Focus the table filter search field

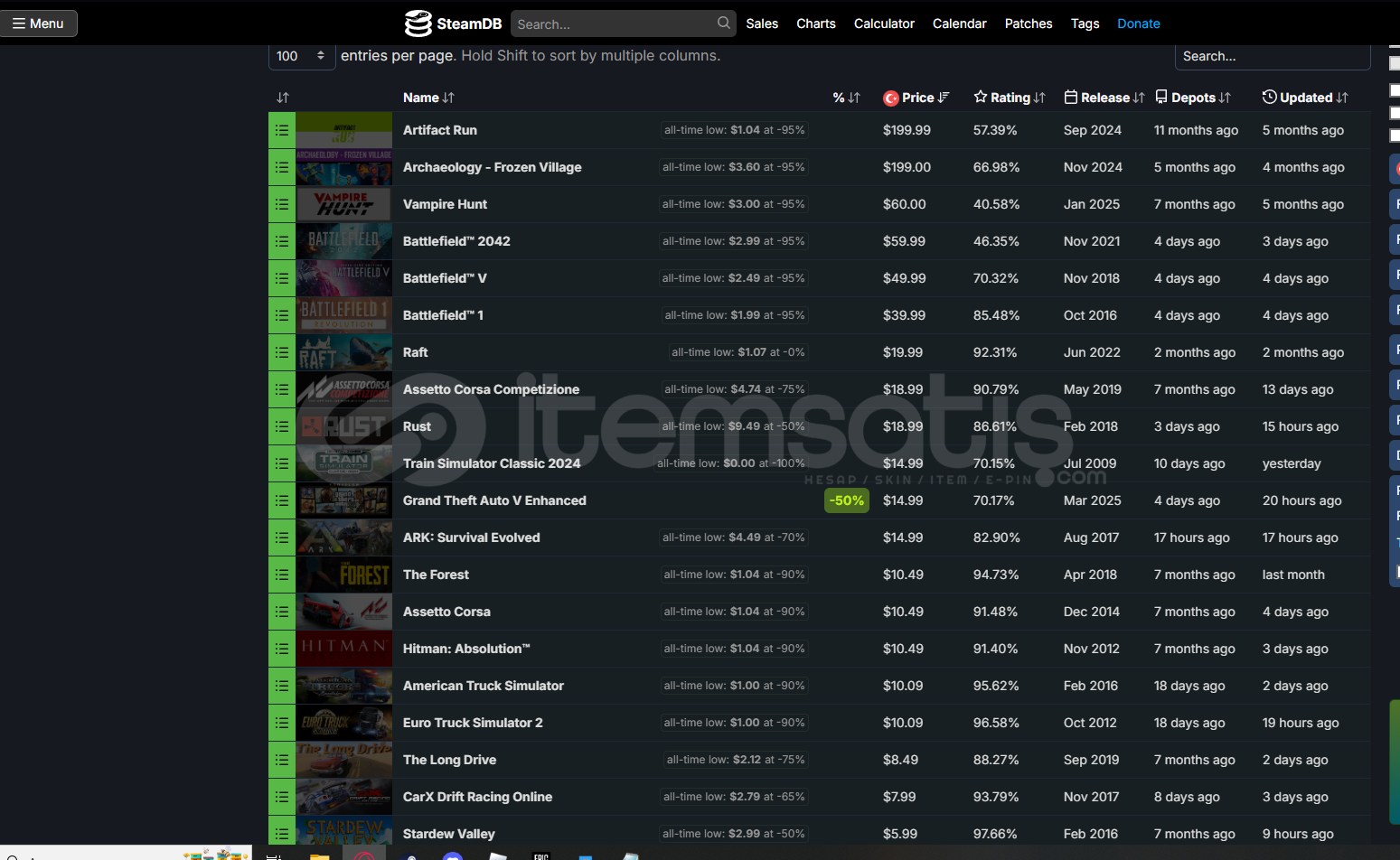pyautogui.click(x=1273, y=56)
